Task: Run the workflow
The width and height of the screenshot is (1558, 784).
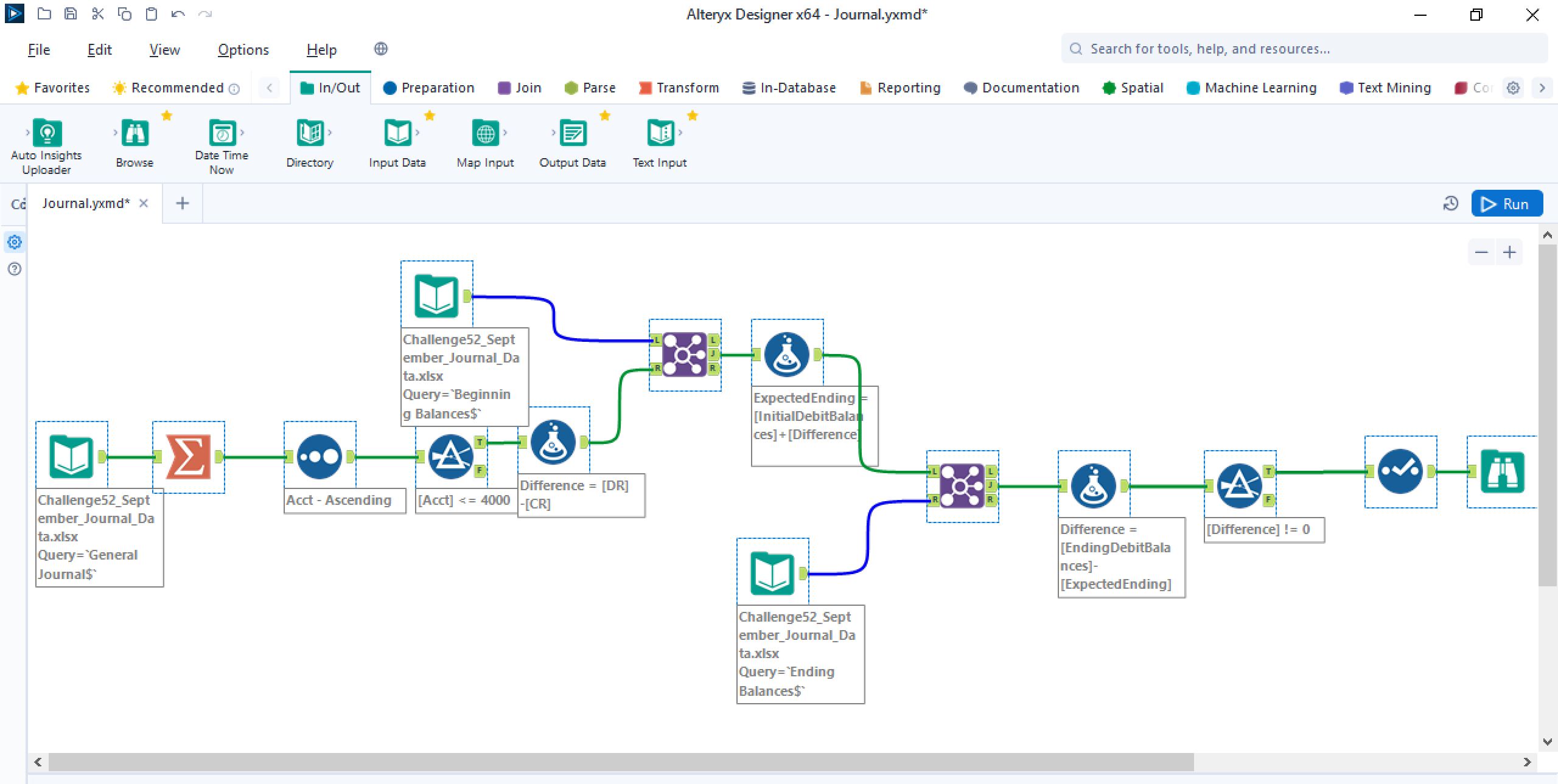Action: pos(1507,204)
